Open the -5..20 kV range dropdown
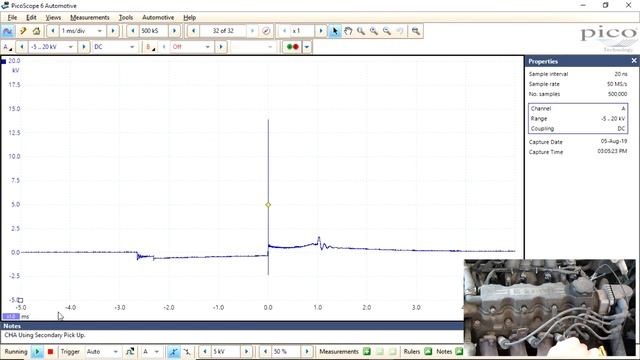 (x=70, y=47)
